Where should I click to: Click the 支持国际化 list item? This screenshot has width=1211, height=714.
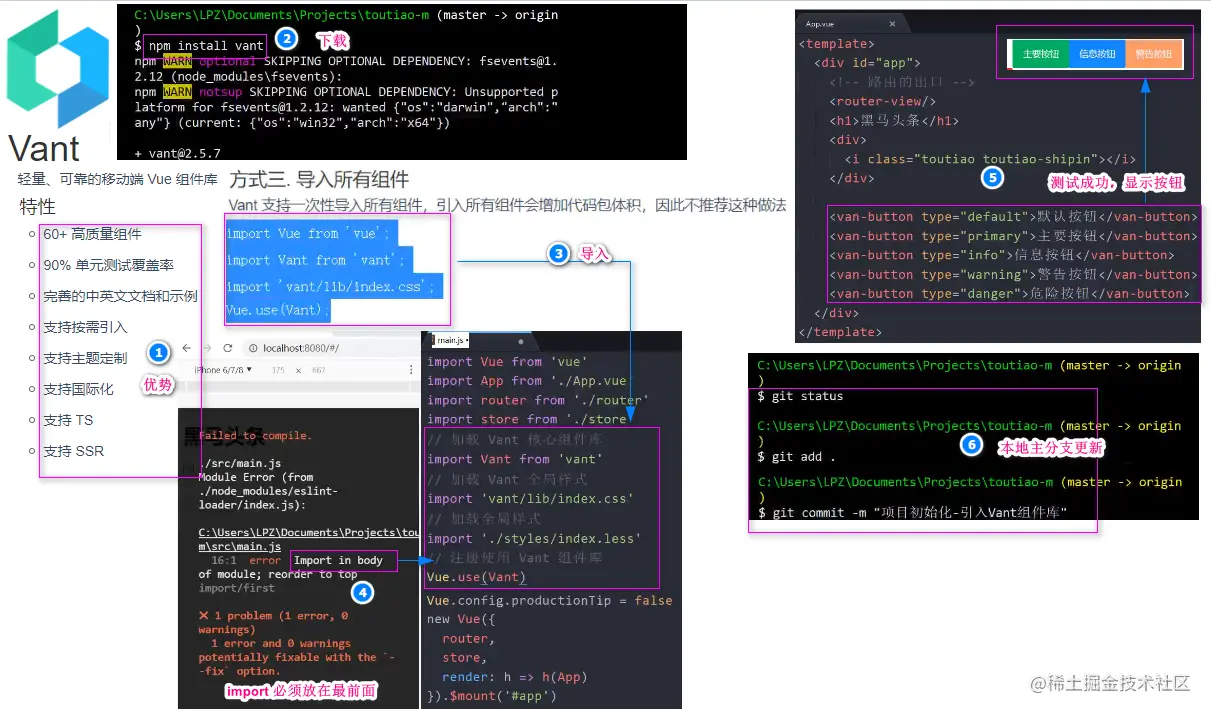pyautogui.click(x=78, y=389)
